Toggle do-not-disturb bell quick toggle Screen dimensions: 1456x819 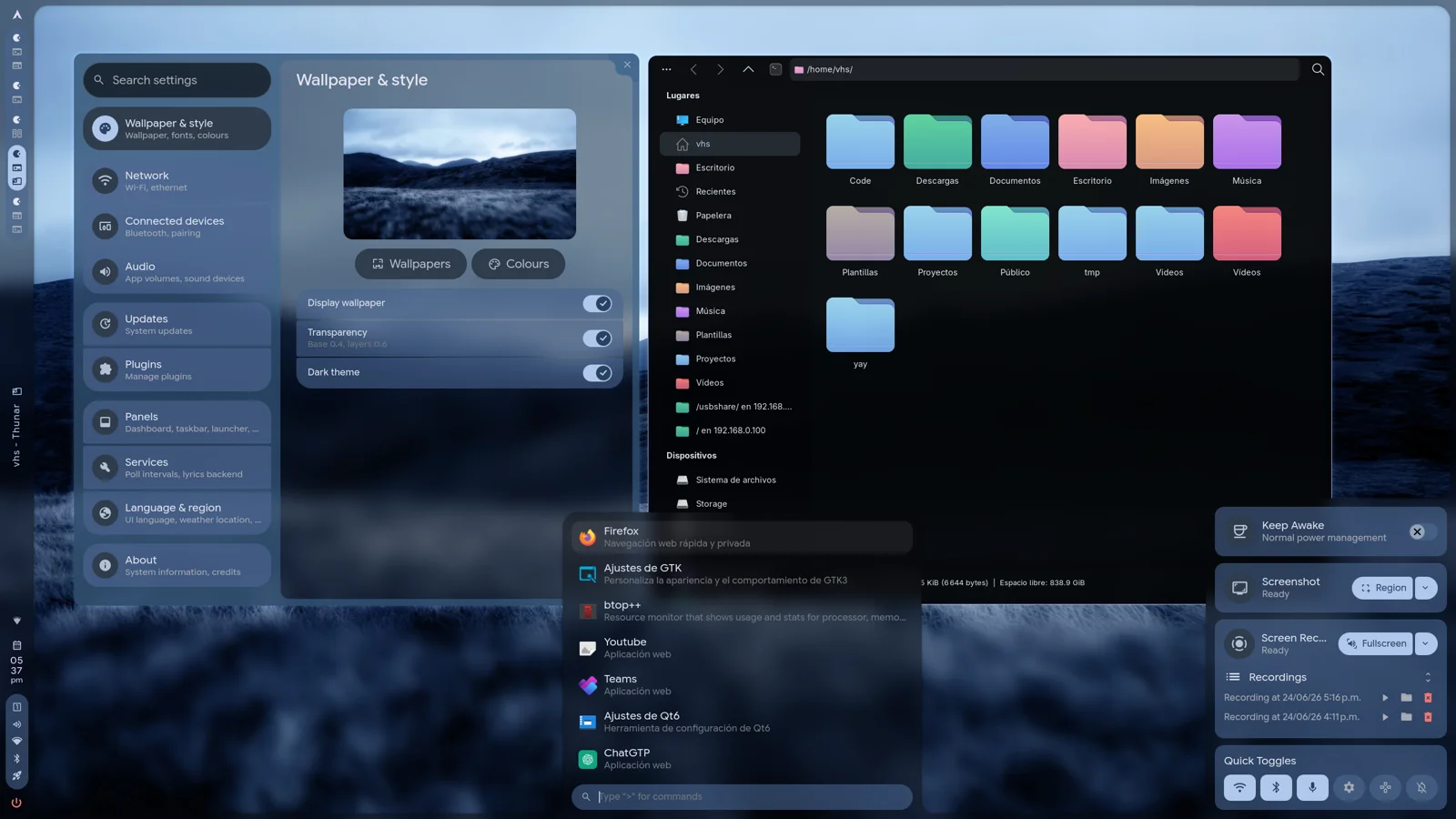point(1421,787)
